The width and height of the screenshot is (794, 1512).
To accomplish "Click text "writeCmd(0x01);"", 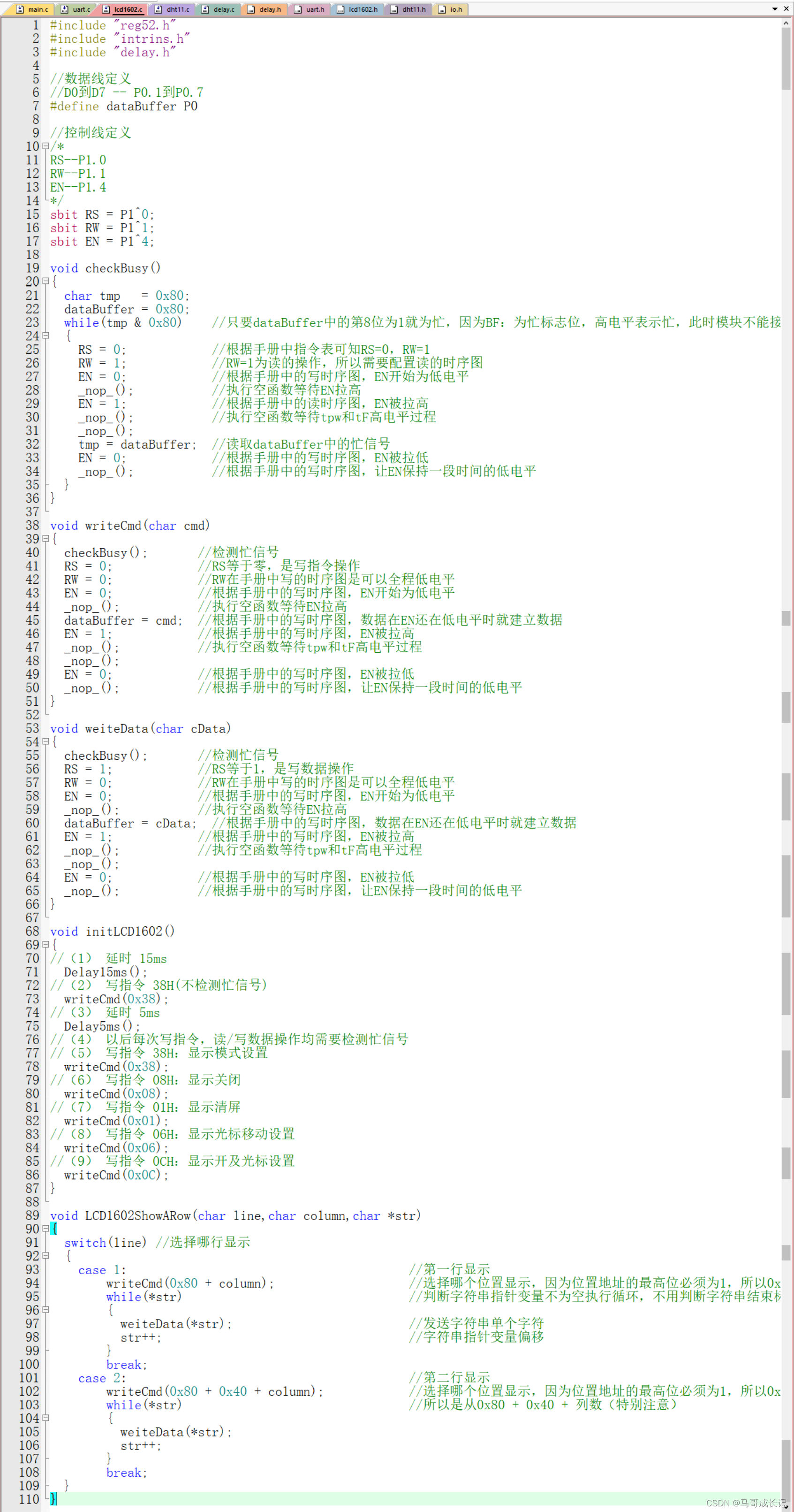I will (116, 1121).
